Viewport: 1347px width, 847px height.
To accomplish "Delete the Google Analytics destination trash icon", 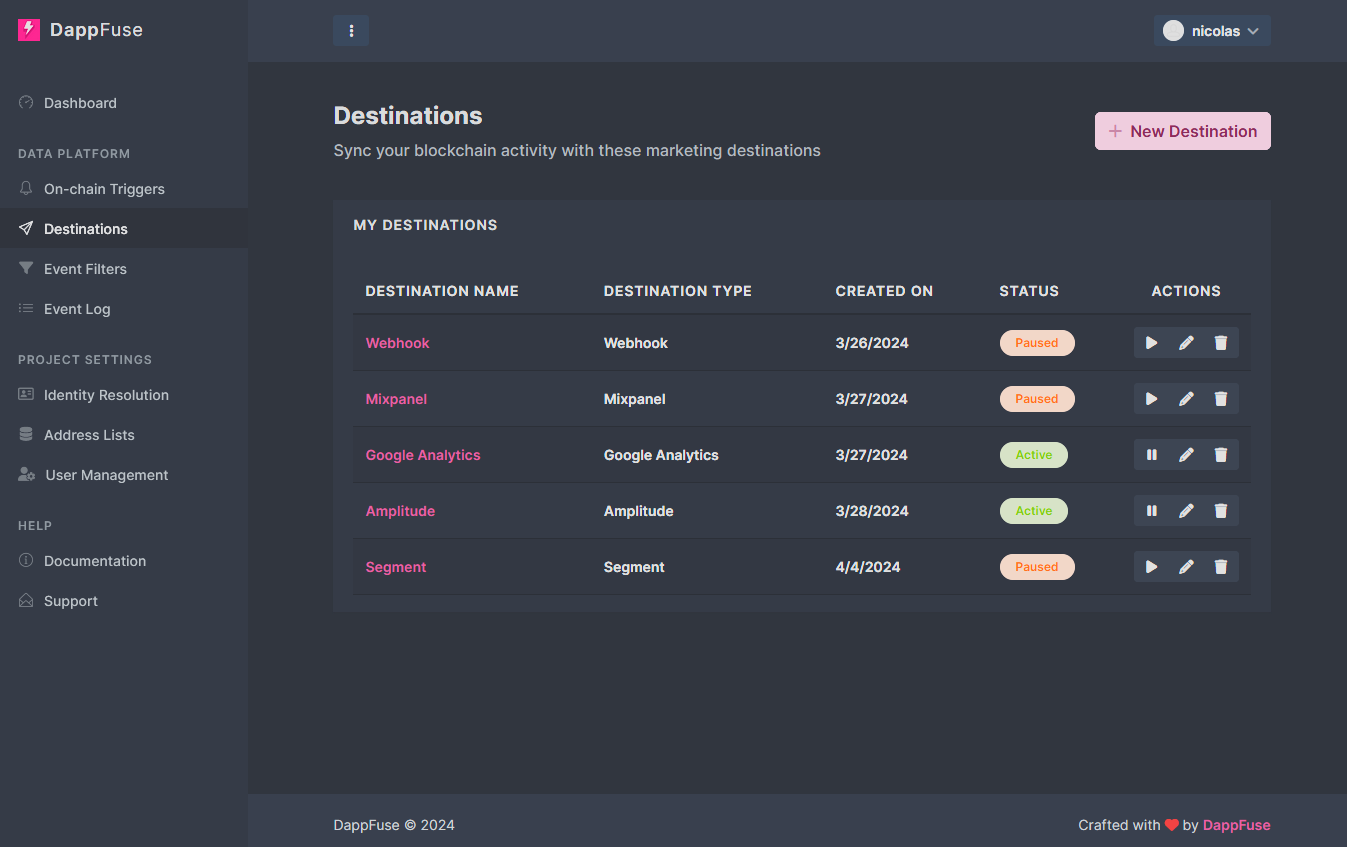I will pyautogui.click(x=1221, y=455).
